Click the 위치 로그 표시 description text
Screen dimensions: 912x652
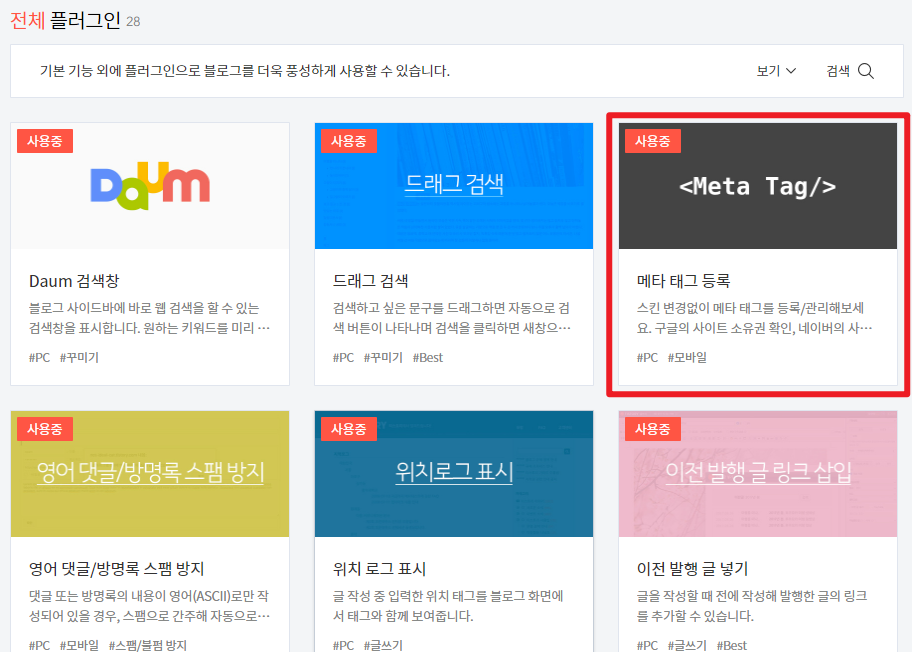click(x=448, y=606)
